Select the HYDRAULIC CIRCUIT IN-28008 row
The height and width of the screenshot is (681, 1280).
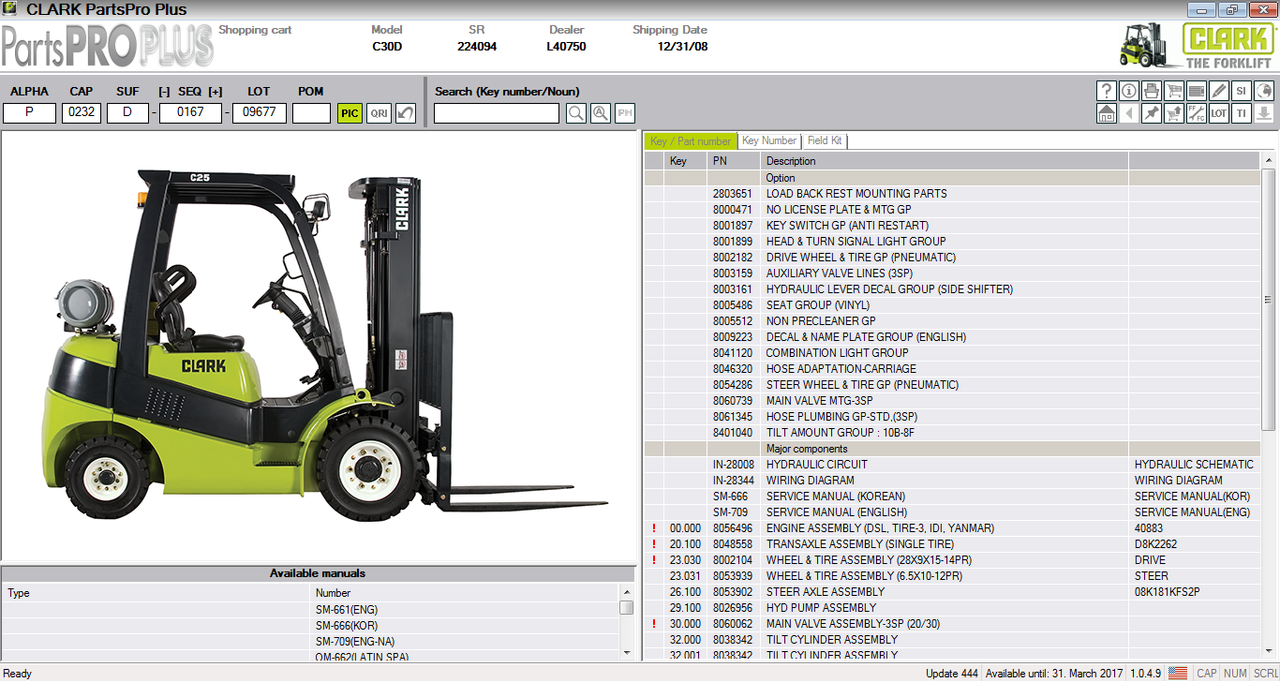pyautogui.click(x=952, y=465)
